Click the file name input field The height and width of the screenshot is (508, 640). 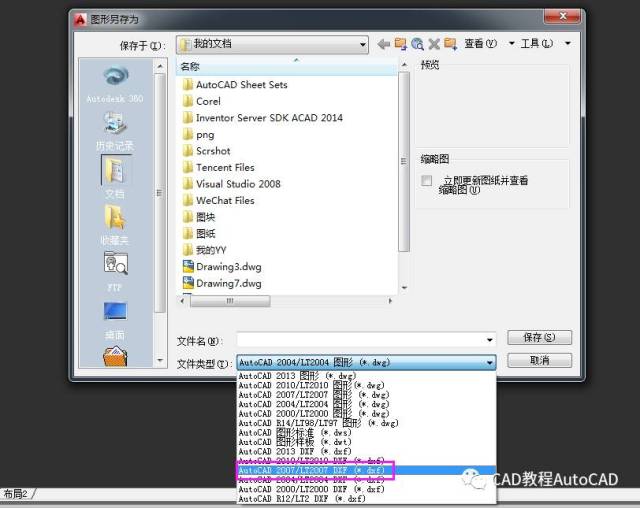(360, 339)
